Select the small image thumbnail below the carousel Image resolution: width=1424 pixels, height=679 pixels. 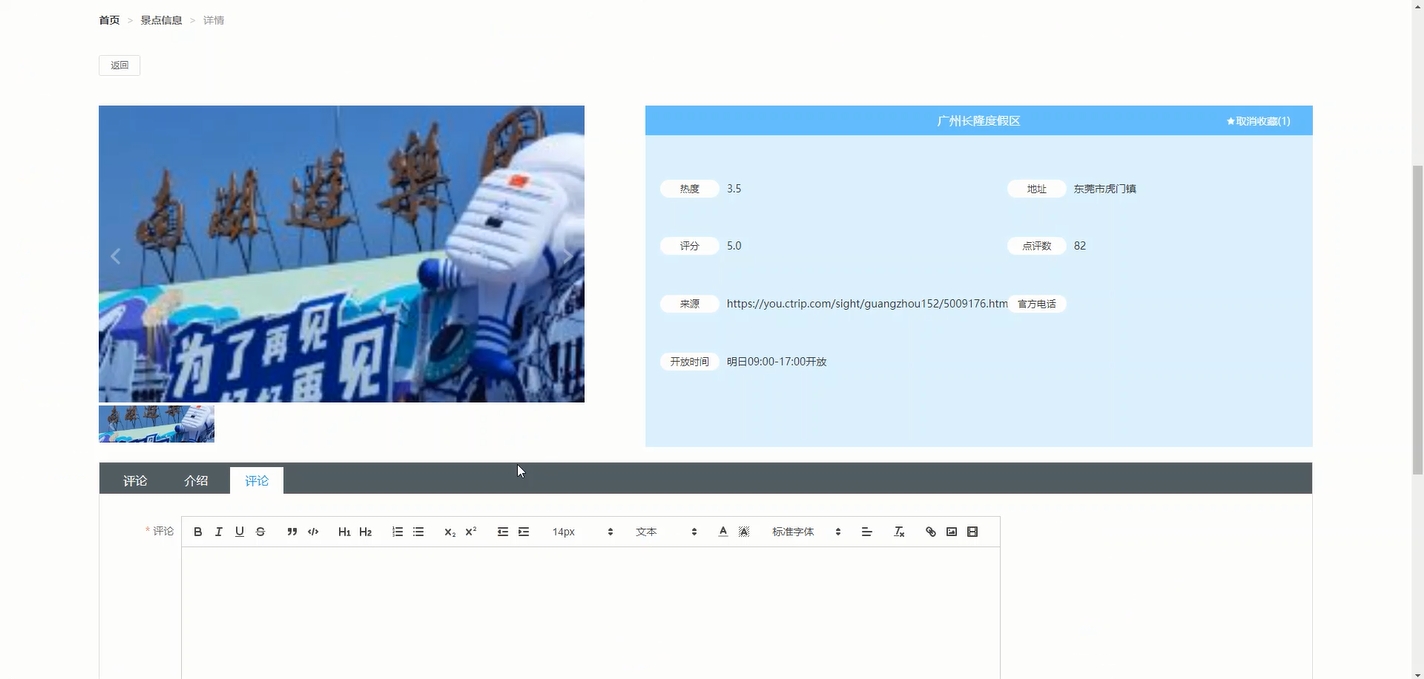[x=156, y=423]
